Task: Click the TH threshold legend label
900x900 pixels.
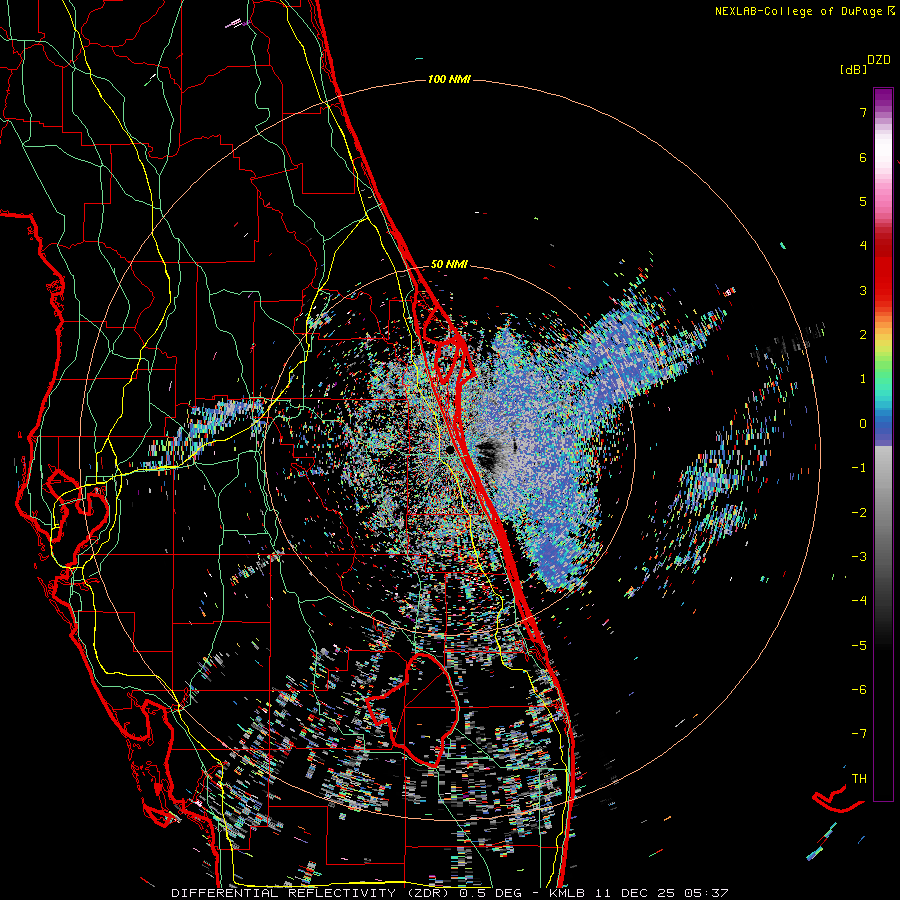Action: click(x=859, y=779)
